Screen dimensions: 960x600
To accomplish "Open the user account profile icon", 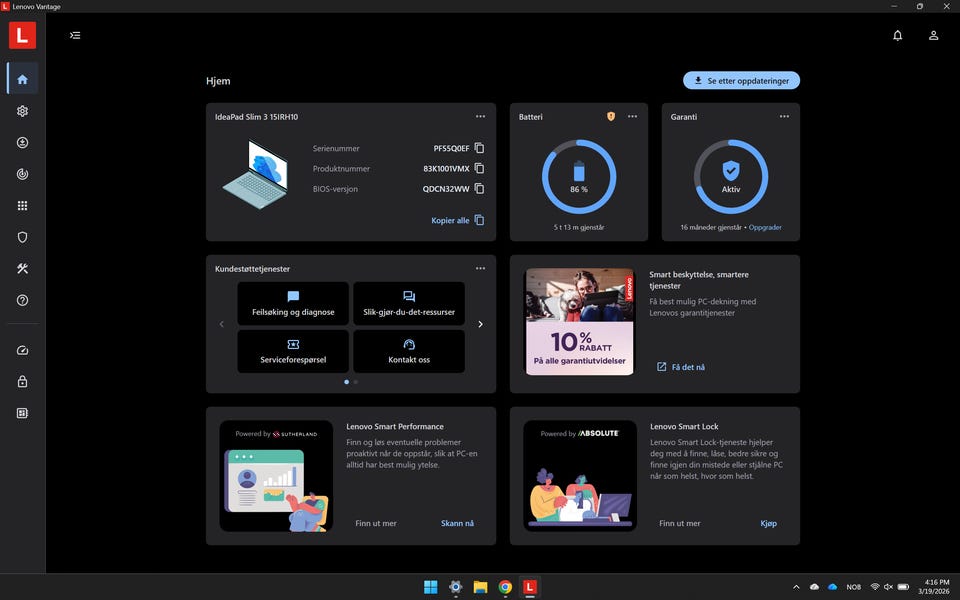I will click(x=933, y=35).
